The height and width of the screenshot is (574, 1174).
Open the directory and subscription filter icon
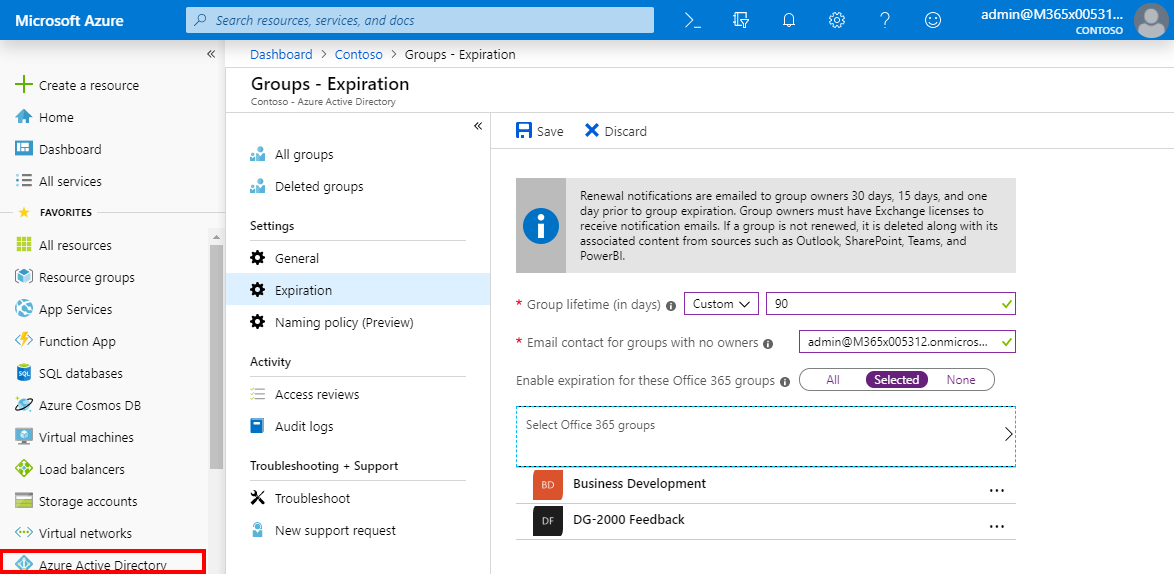click(x=741, y=20)
